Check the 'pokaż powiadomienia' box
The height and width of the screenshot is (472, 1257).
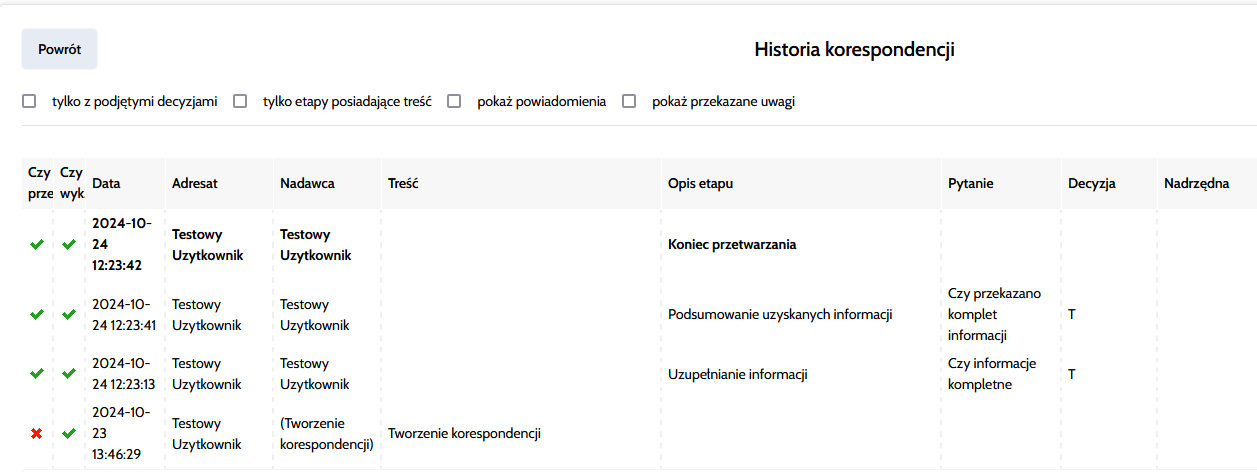[x=454, y=101]
